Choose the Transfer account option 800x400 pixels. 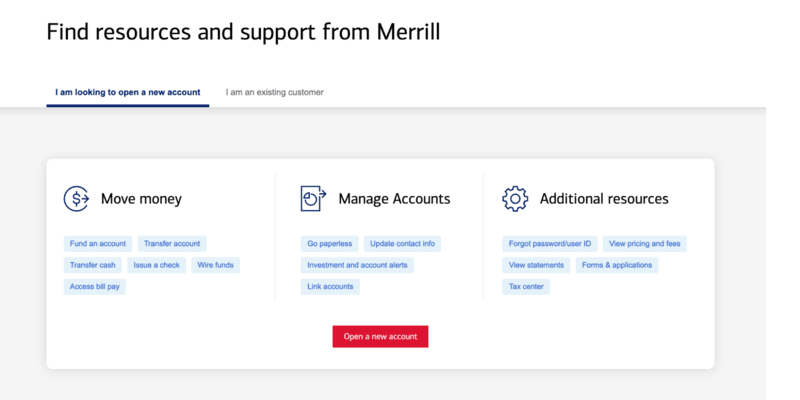click(x=172, y=244)
